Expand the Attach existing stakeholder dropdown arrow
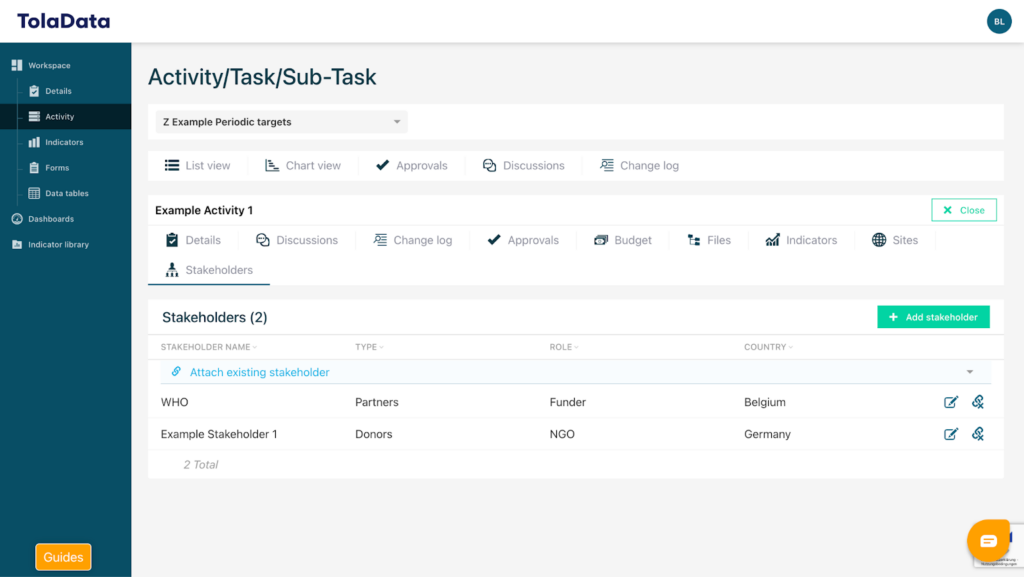1024x577 pixels. pos(969,372)
